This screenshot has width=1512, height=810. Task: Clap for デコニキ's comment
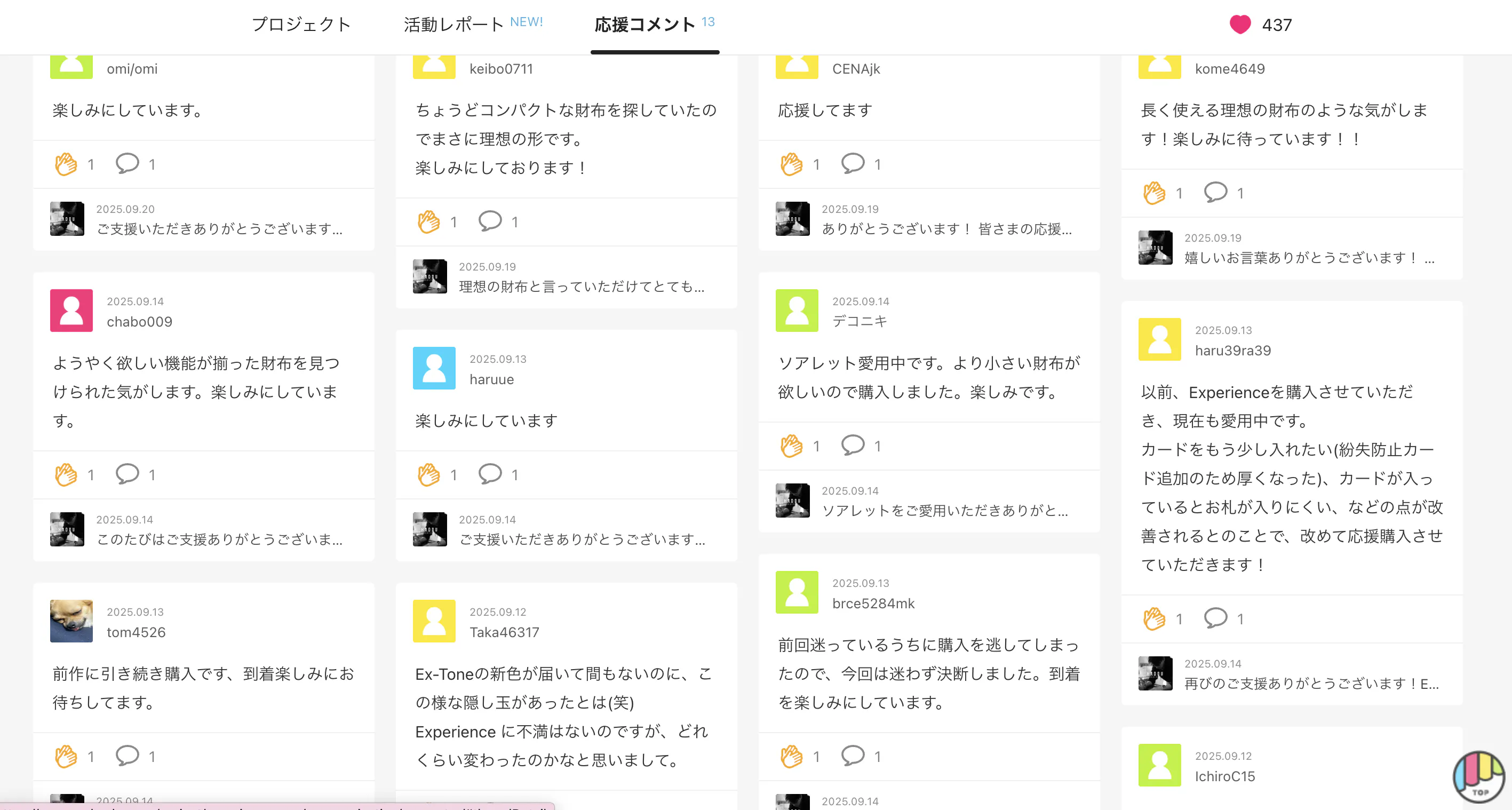coord(791,446)
